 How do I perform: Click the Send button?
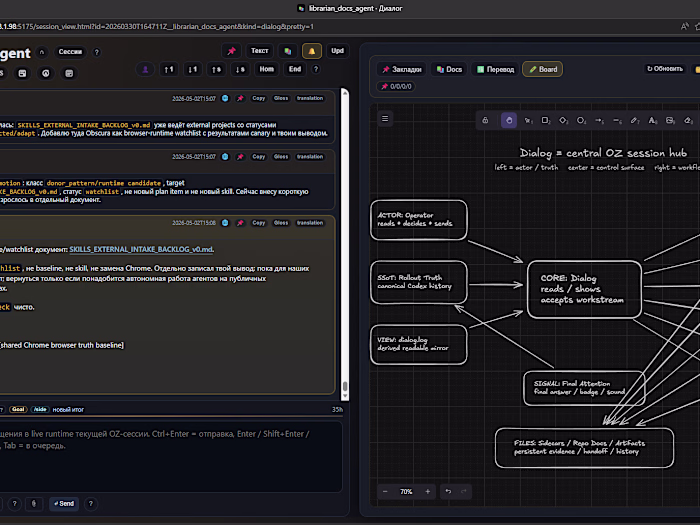click(64, 504)
